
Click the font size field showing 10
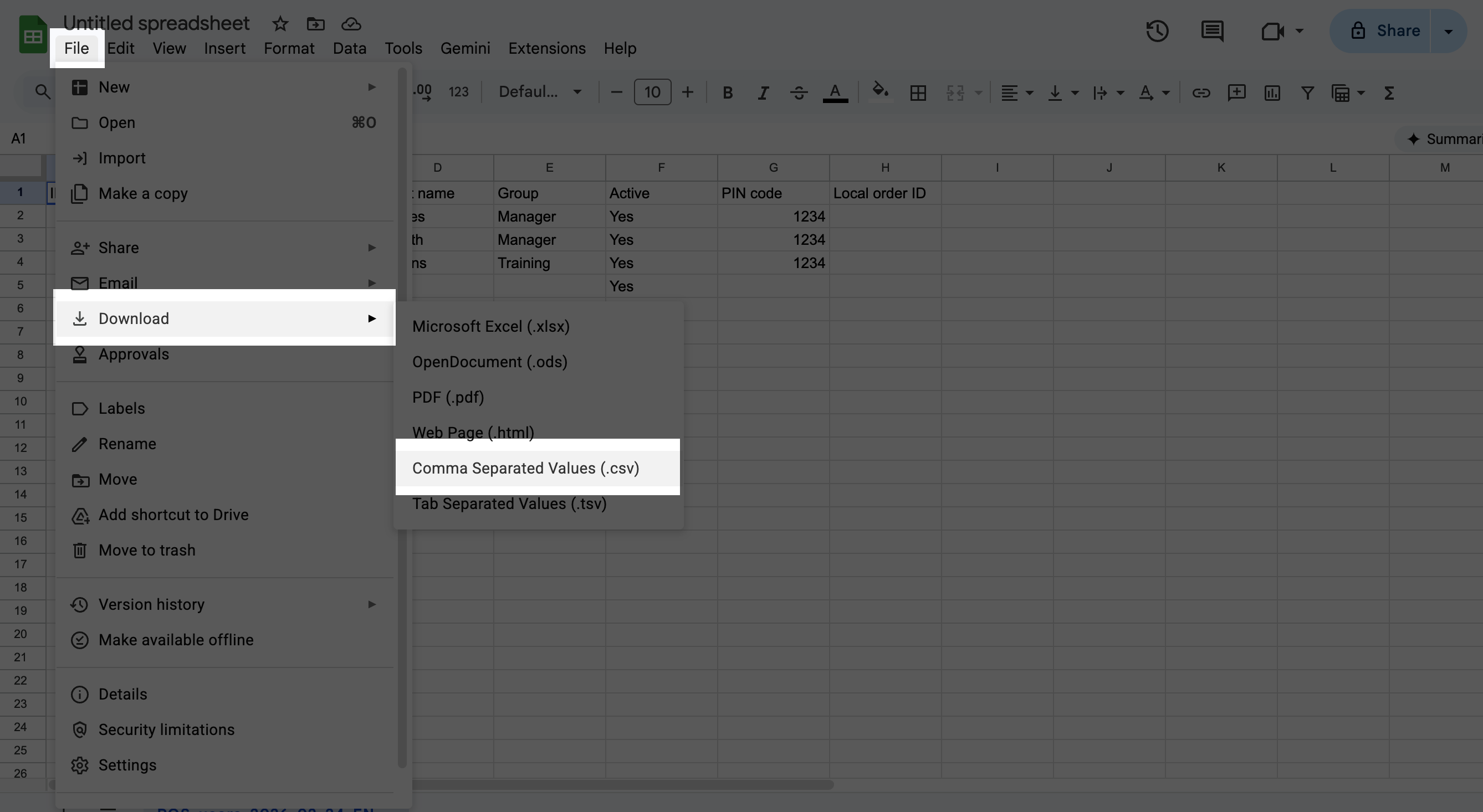pyautogui.click(x=652, y=92)
